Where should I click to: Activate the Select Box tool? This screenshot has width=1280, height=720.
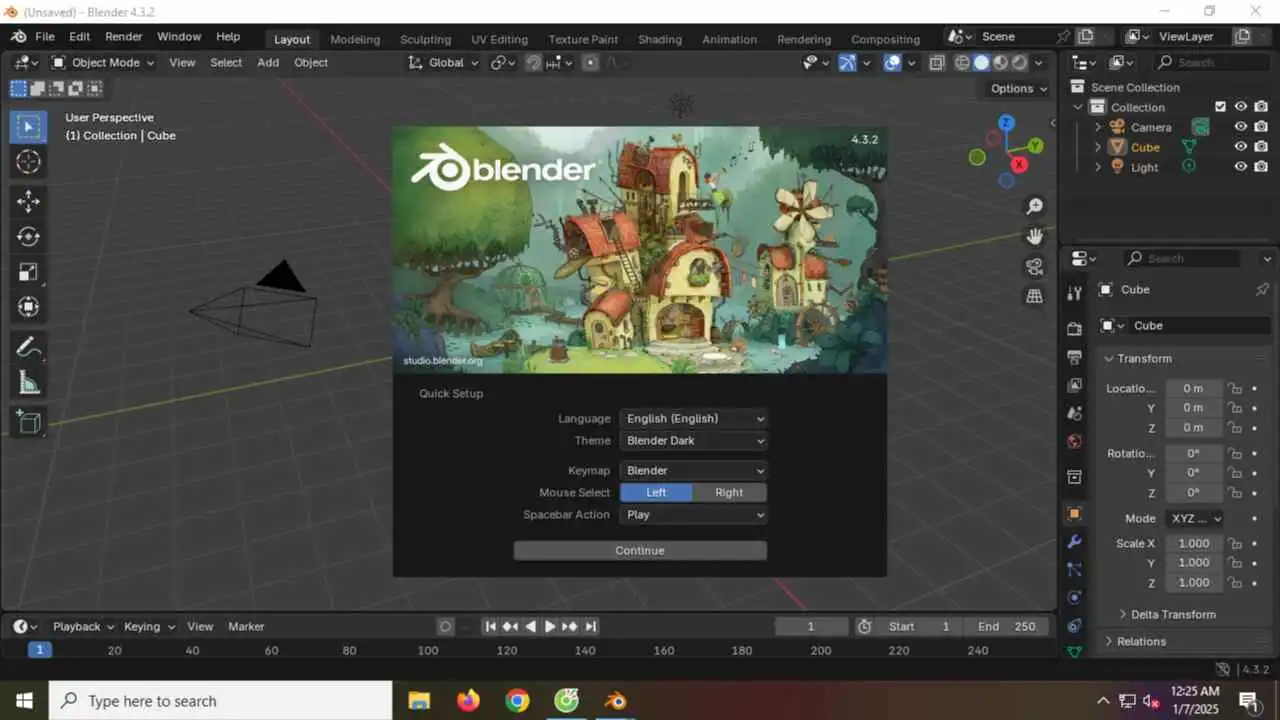[28, 126]
